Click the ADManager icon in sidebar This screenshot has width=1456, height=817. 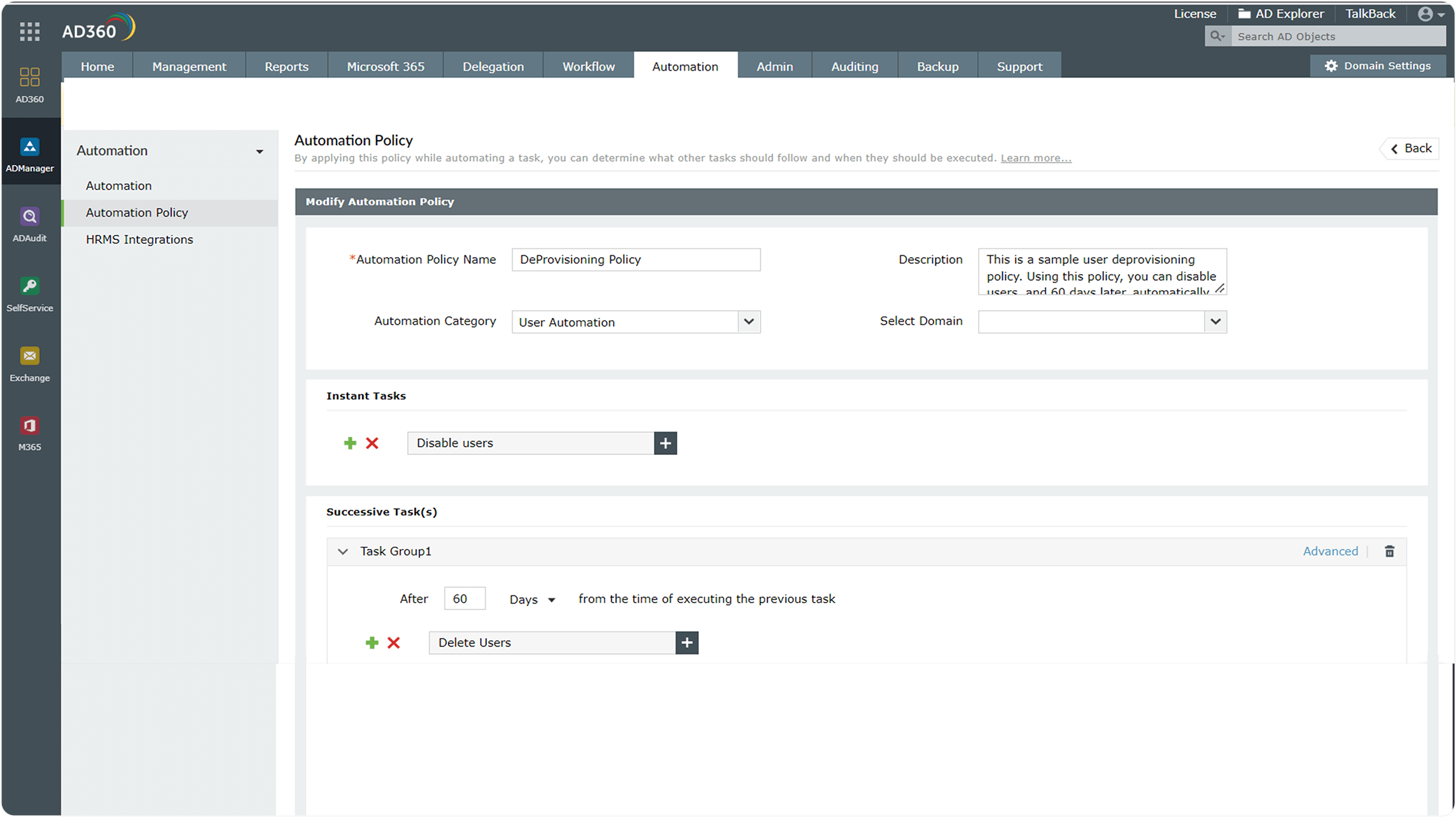29,155
